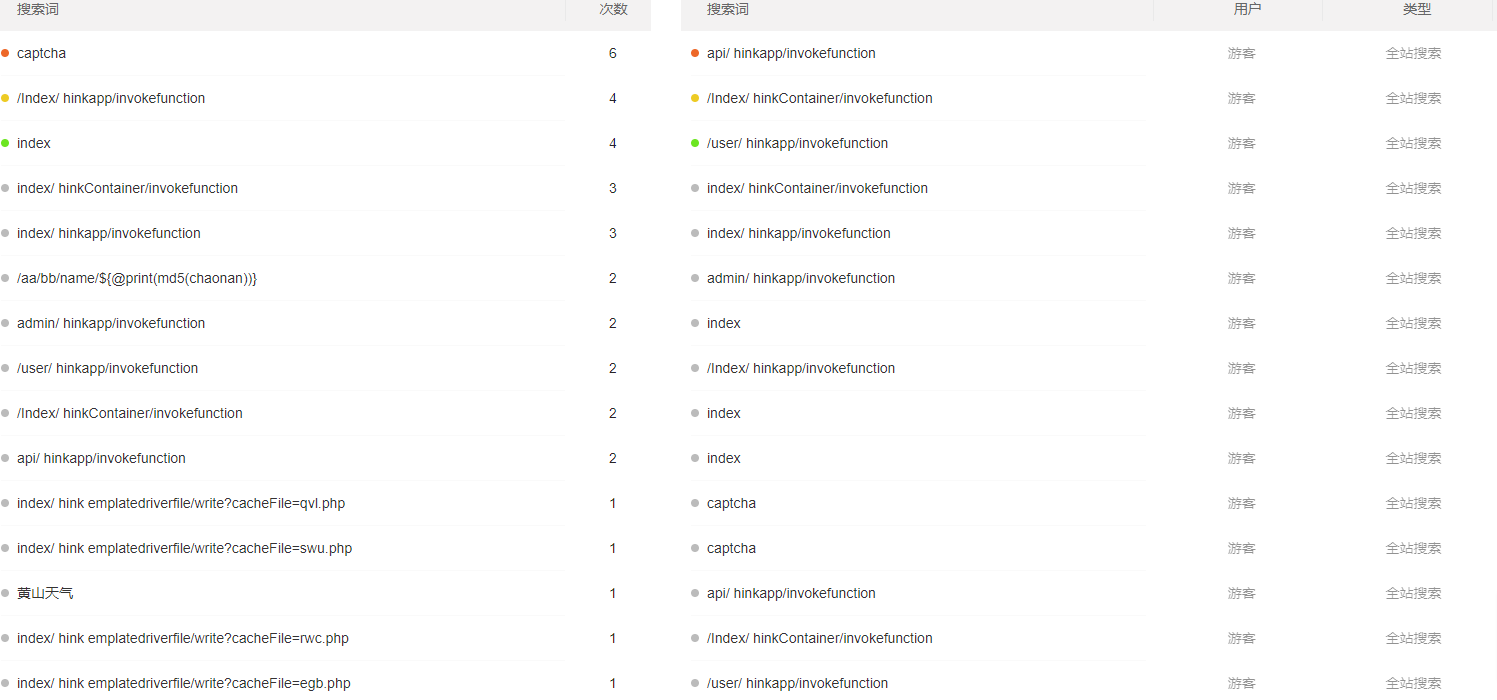Click gray dot beside the md5(chaonan) term
Image resolution: width=1497 pixels, height=700 pixels.
pyautogui.click(x=5, y=278)
